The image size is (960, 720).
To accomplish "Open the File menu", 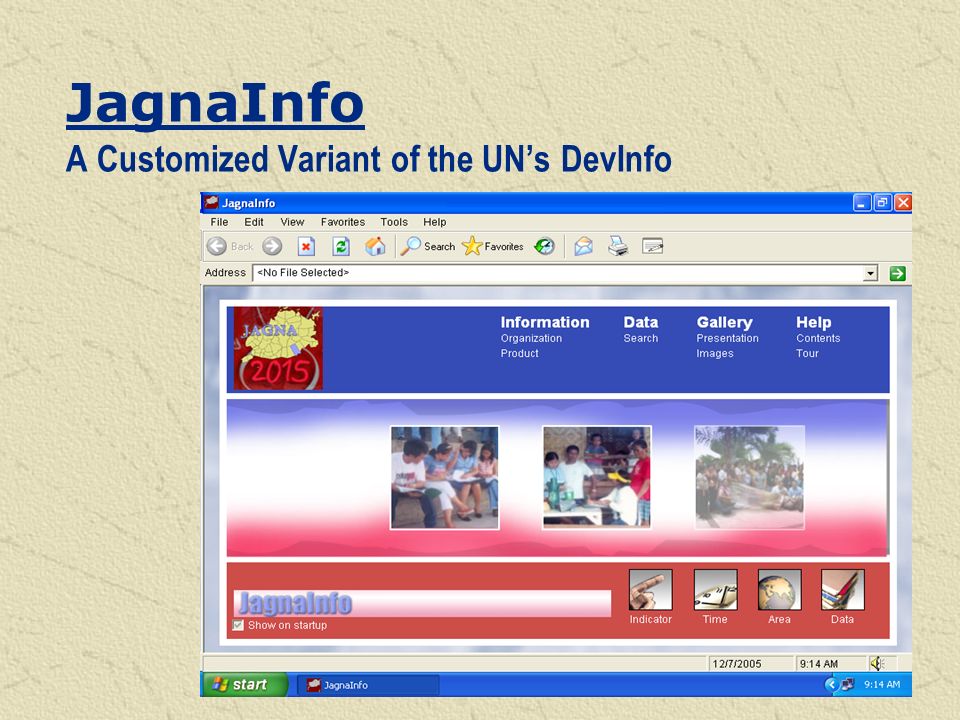I will click(219, 222).
